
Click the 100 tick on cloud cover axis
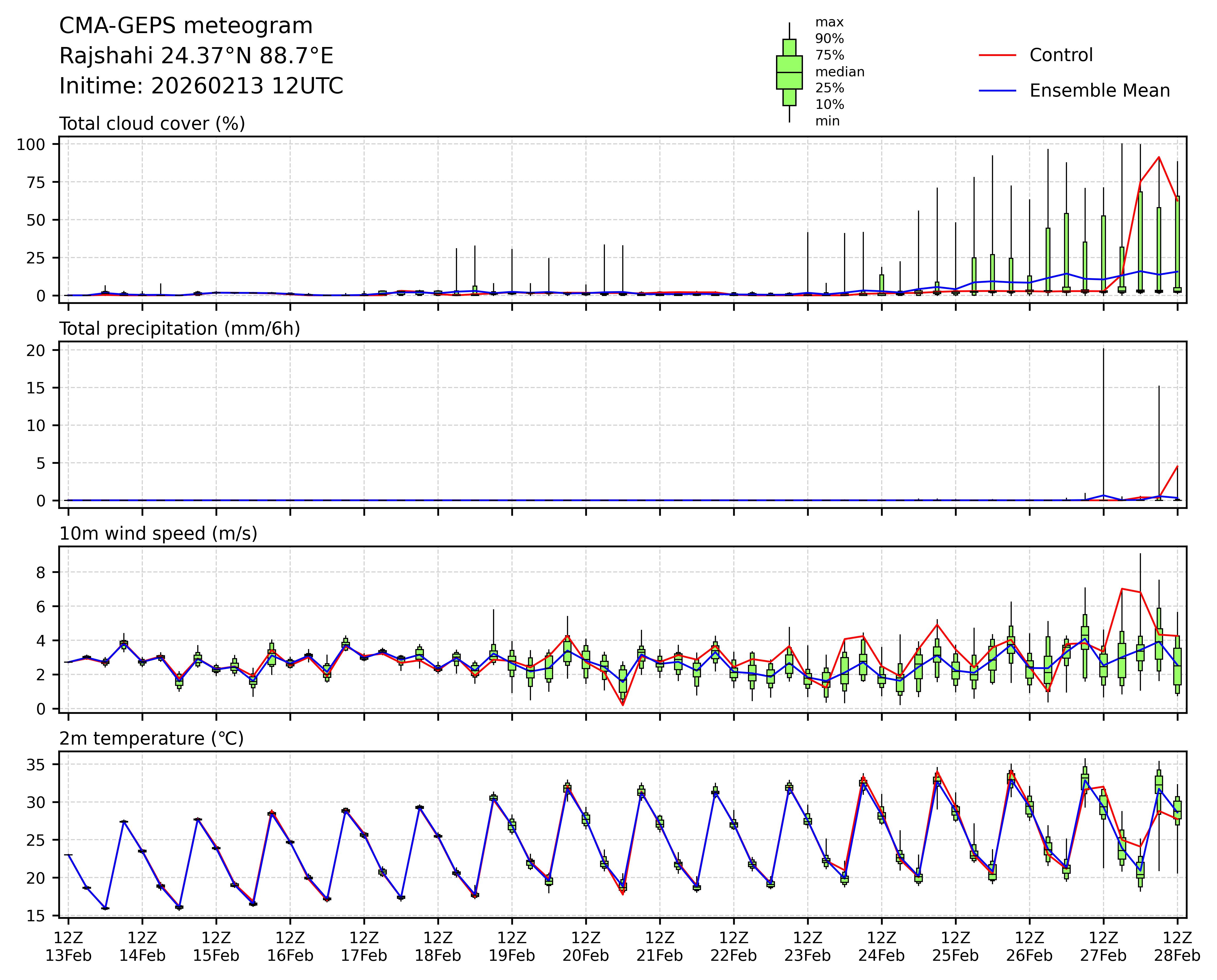[x=30, y=144]
